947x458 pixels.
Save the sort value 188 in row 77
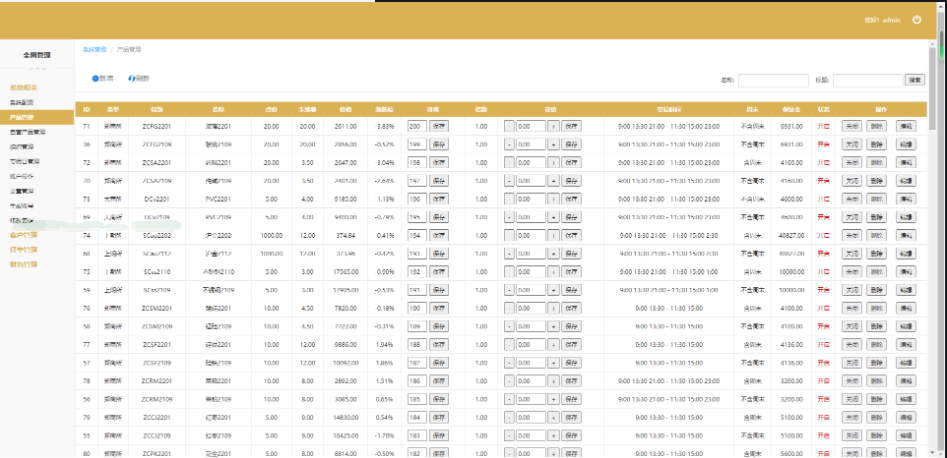[x=439, y=344]
